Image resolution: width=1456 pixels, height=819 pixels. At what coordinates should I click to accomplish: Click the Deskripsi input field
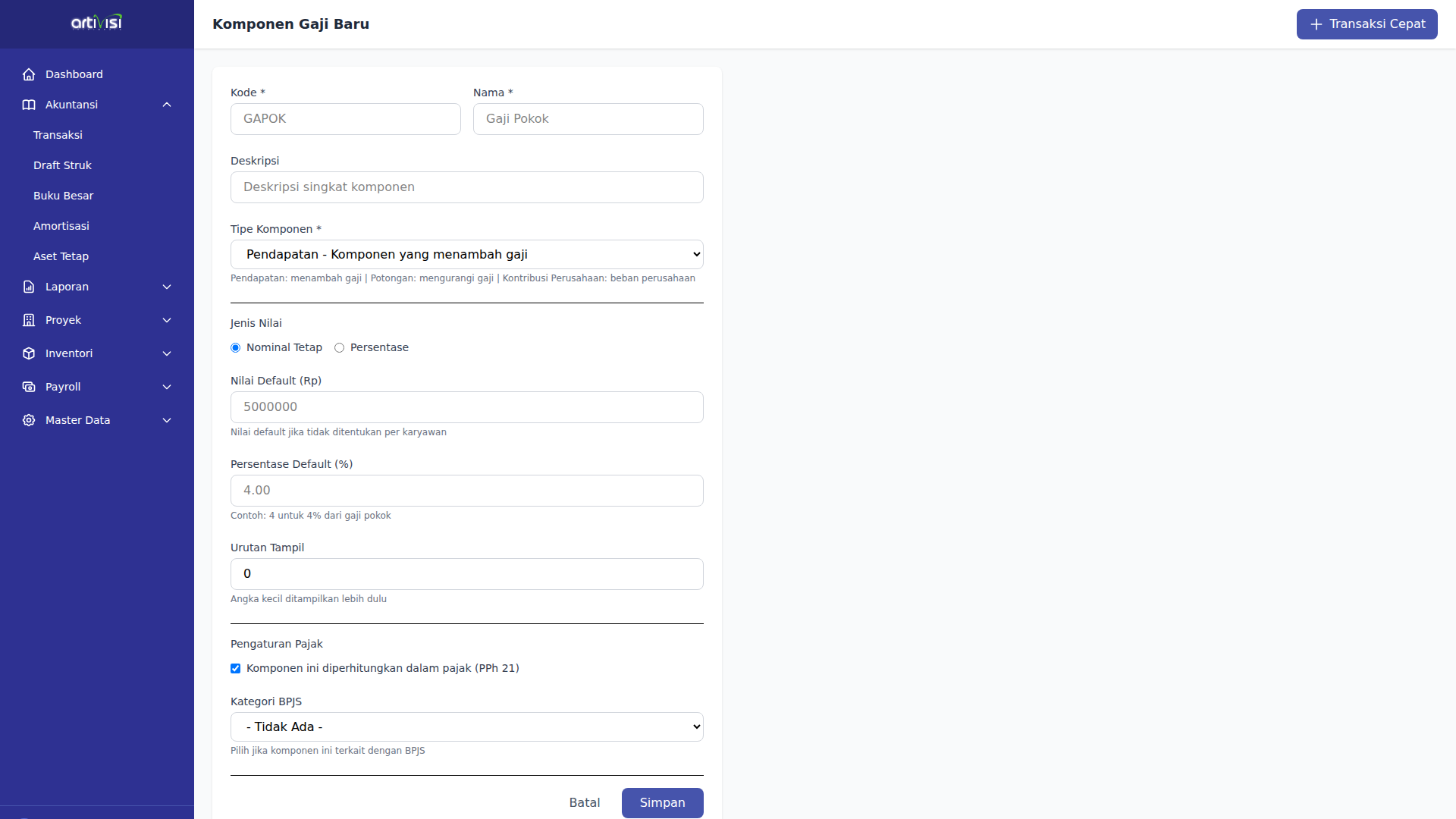point(466,187)
